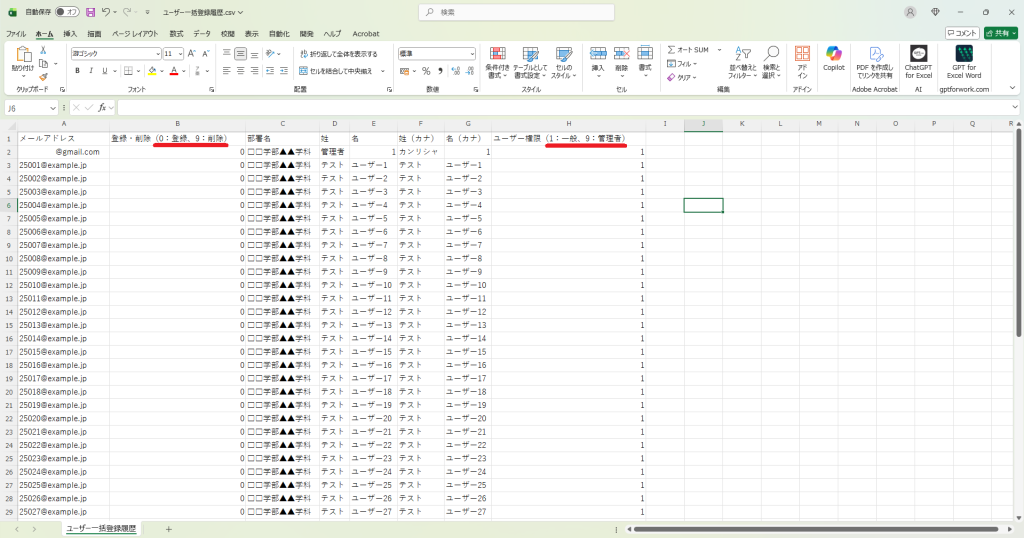Click the Format Painter brush icon
Screen dimensions: 1024x538
tap(43, 77)
